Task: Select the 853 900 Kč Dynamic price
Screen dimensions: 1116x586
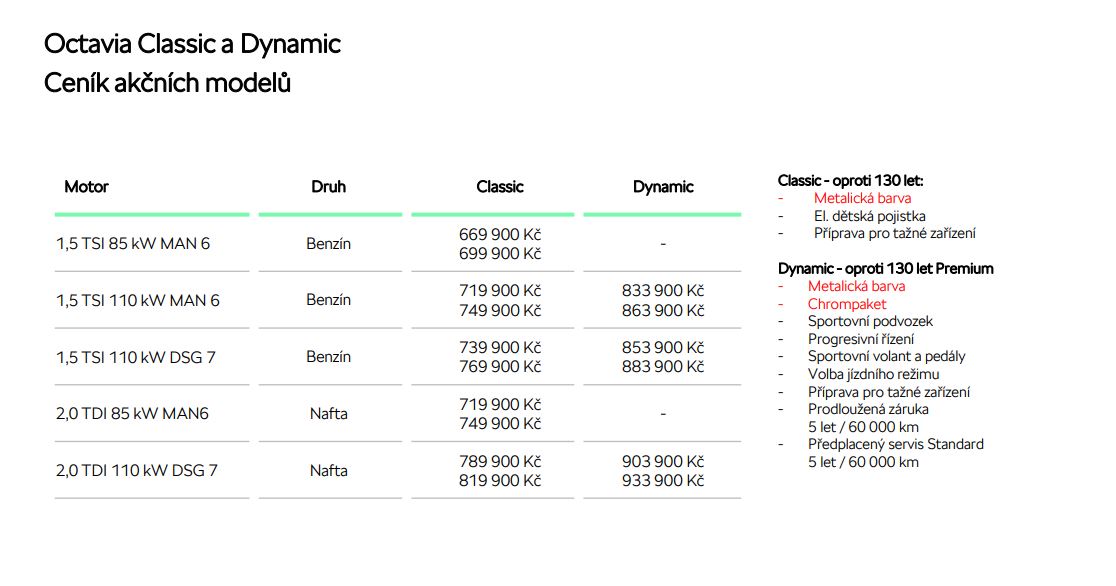Action: [662, 347]
